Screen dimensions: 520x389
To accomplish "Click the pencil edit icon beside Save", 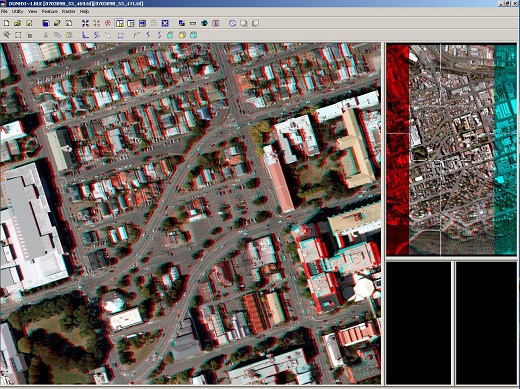I will (57, 23).
